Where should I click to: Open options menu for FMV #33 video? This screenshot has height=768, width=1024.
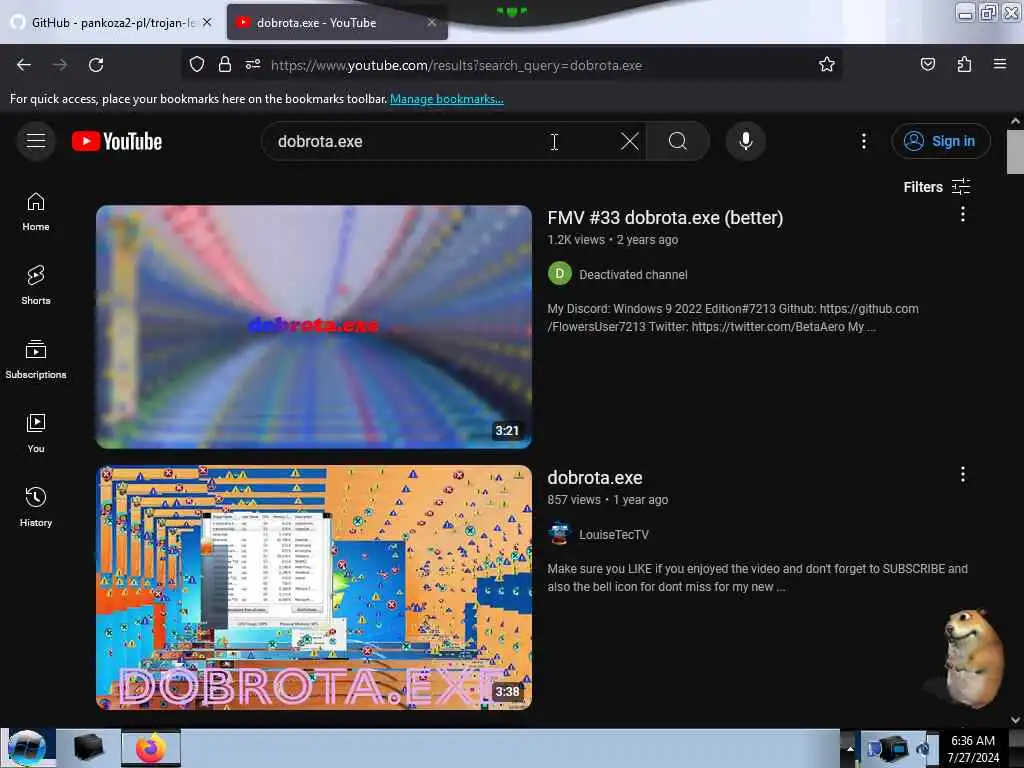(962, 214)
